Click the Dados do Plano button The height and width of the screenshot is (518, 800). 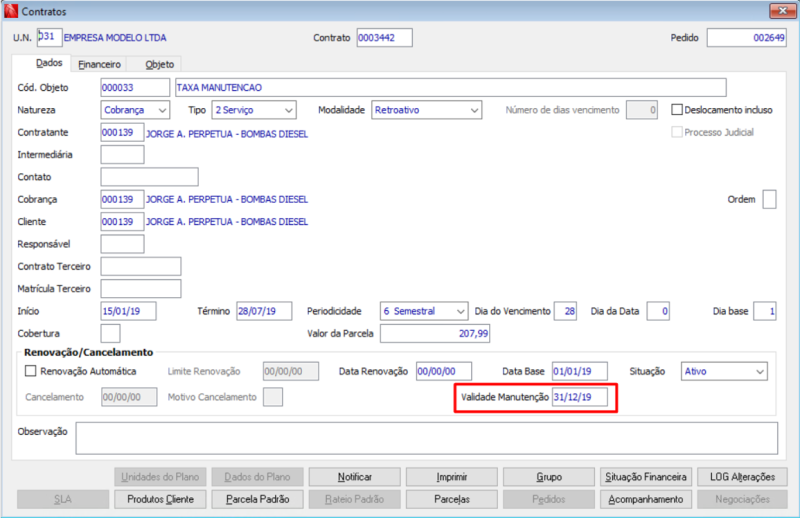pyautogui.click(x=258, y=477)
